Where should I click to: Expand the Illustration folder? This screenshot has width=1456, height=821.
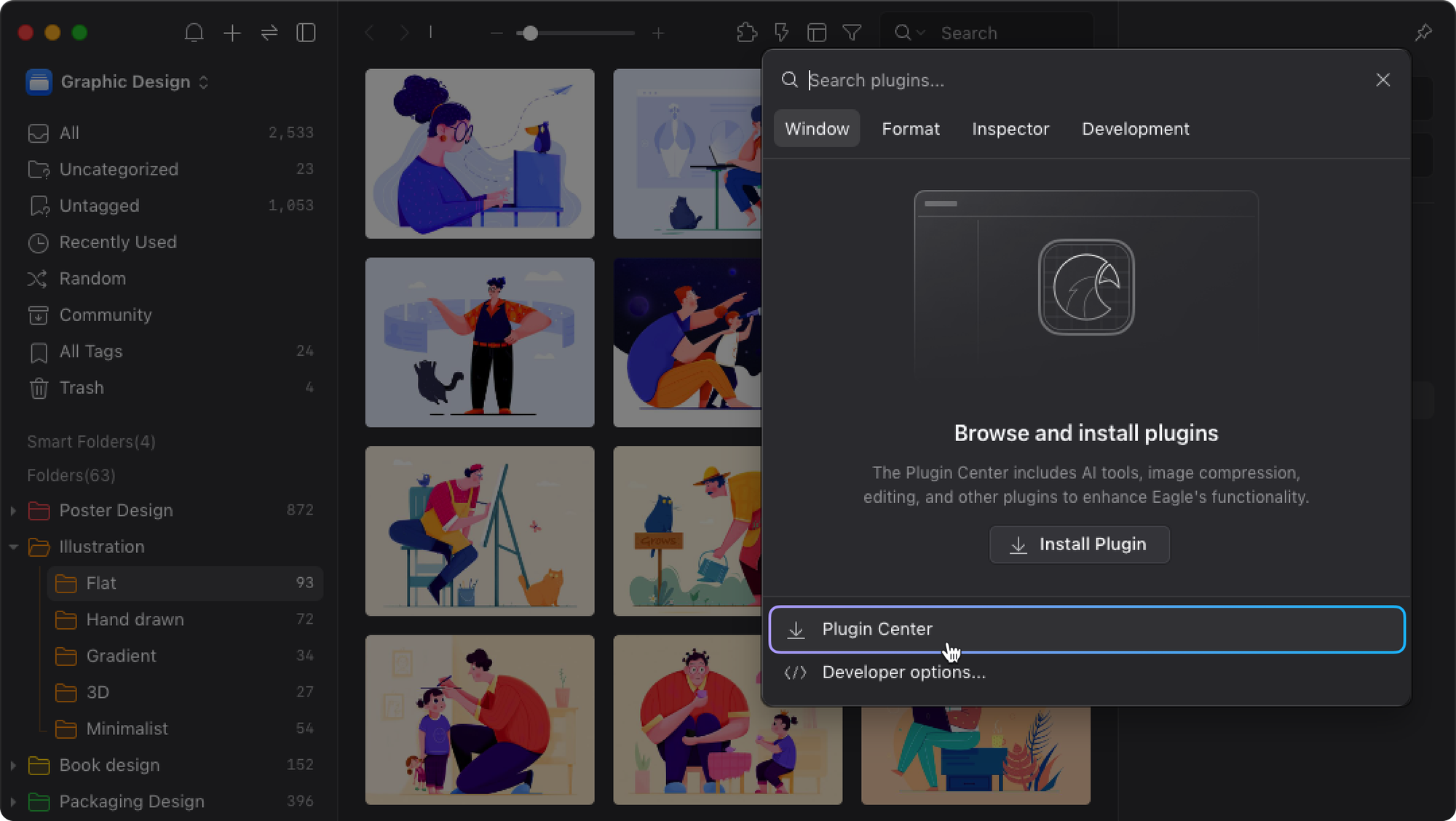[12, 546]
